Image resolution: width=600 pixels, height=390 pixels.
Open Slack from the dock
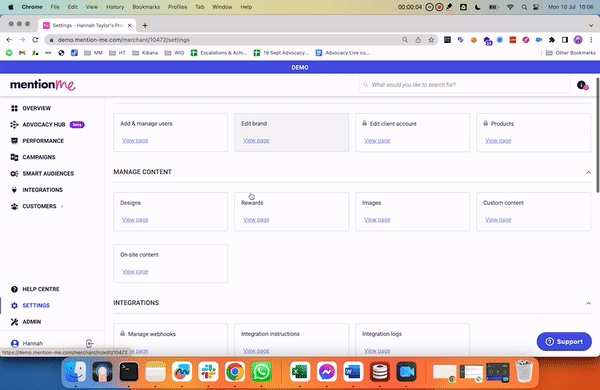click(208, 372)
